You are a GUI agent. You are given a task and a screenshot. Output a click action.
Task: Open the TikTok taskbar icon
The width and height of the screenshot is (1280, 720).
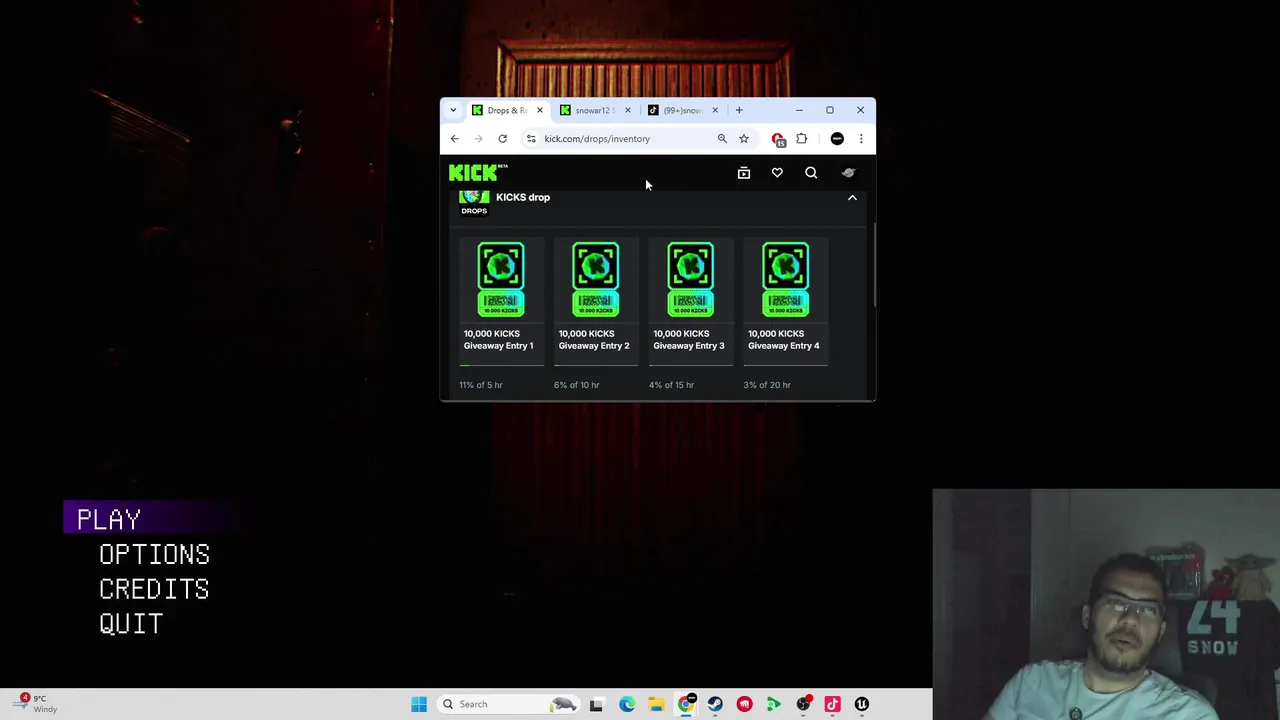(832, 704)
